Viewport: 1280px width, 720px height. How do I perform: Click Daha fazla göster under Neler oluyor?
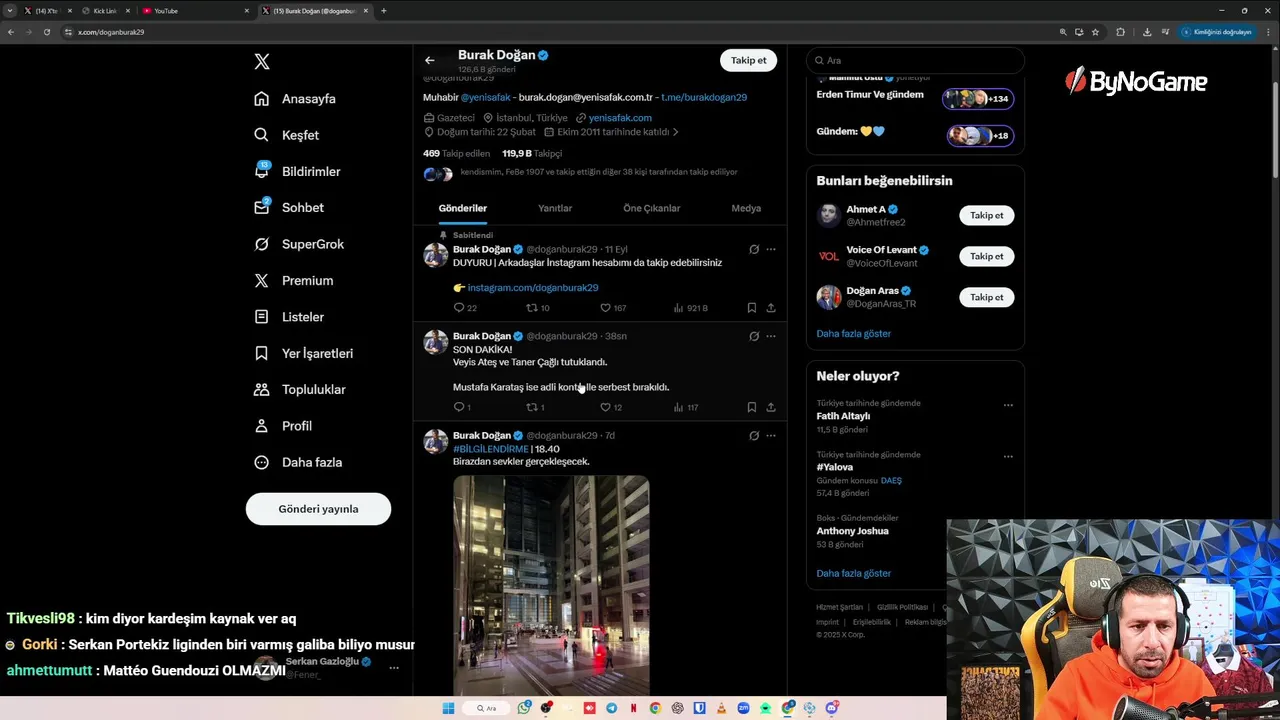click(x=853, y=573)
